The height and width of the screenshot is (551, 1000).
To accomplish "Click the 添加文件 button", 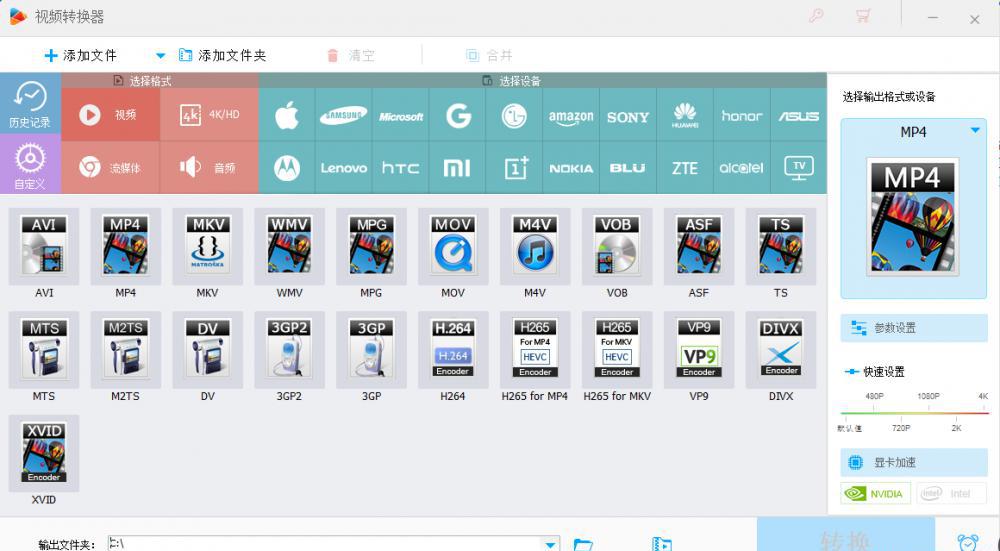I will [x=81, y=55].
